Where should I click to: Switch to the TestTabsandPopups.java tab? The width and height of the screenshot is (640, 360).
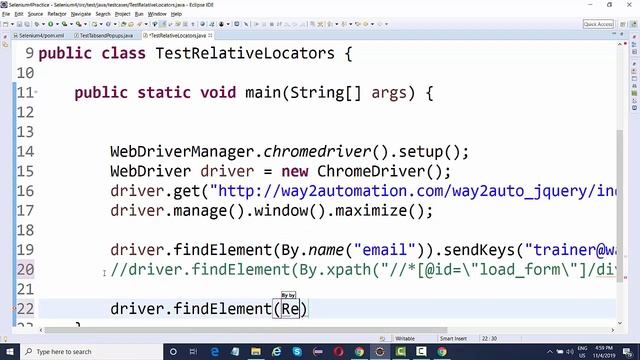point(104,36)
